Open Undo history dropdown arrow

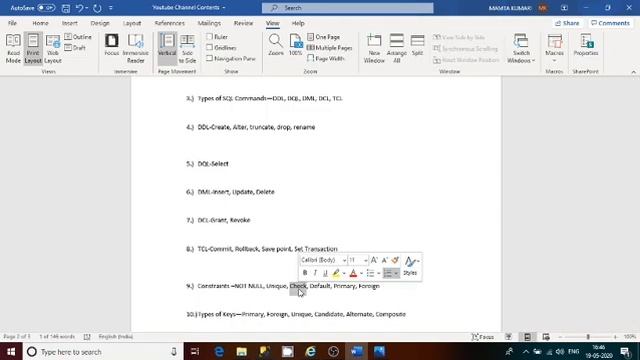(x=87, y=8)
